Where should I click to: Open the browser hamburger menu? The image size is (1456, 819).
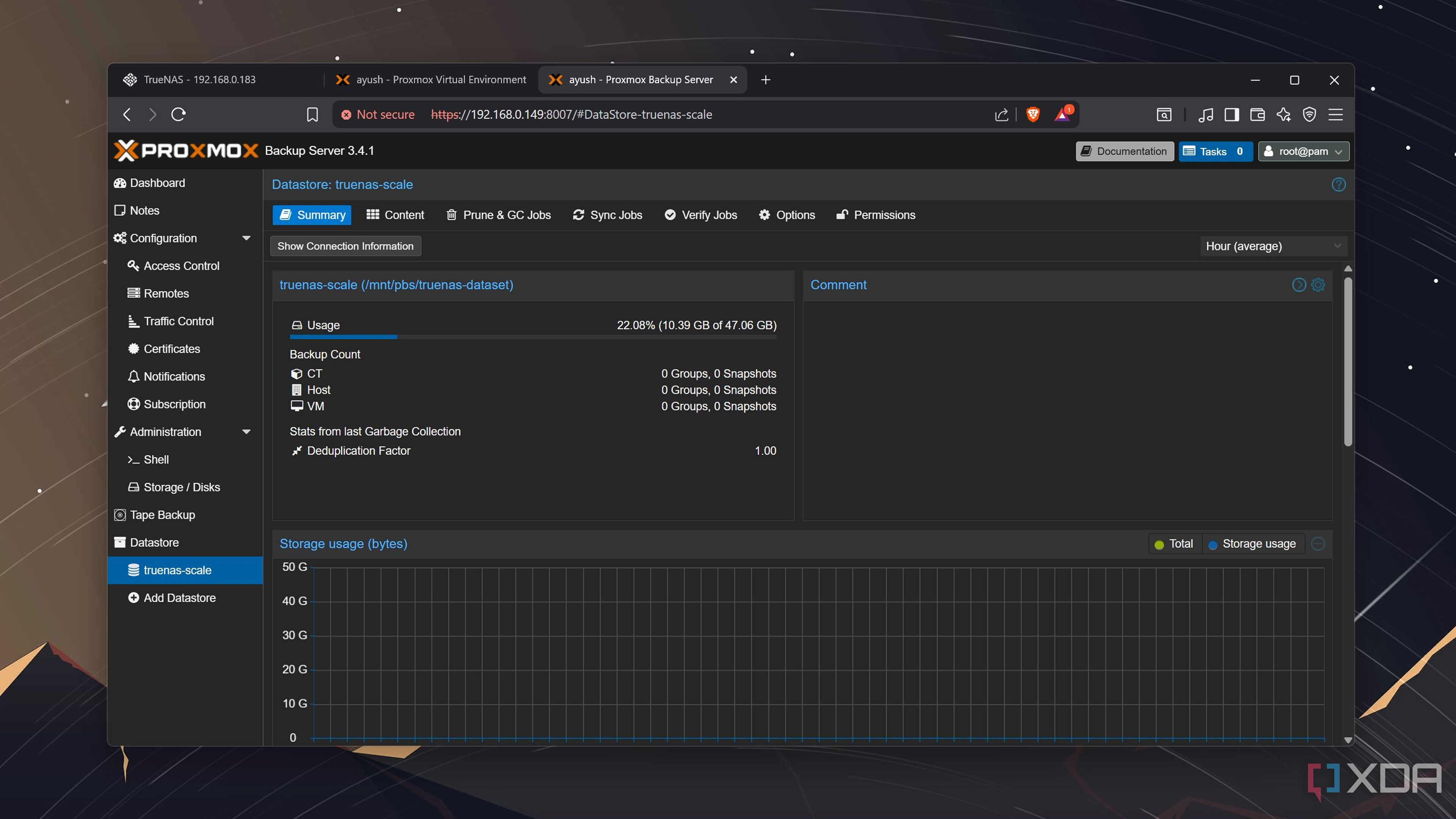point(1335,115)
